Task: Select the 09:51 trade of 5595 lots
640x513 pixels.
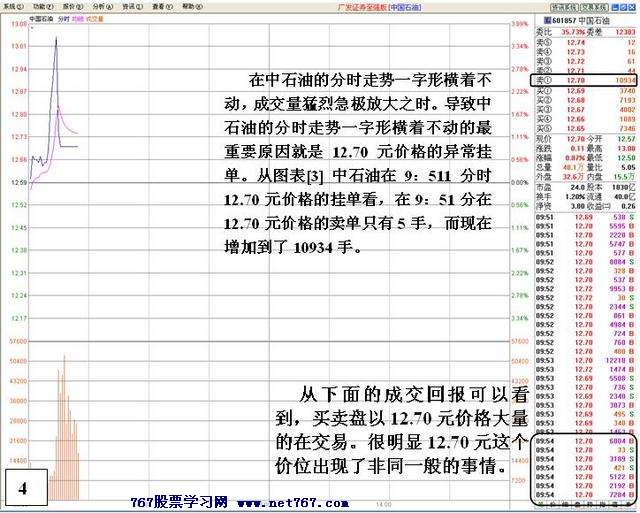Action: coord(586,226)
